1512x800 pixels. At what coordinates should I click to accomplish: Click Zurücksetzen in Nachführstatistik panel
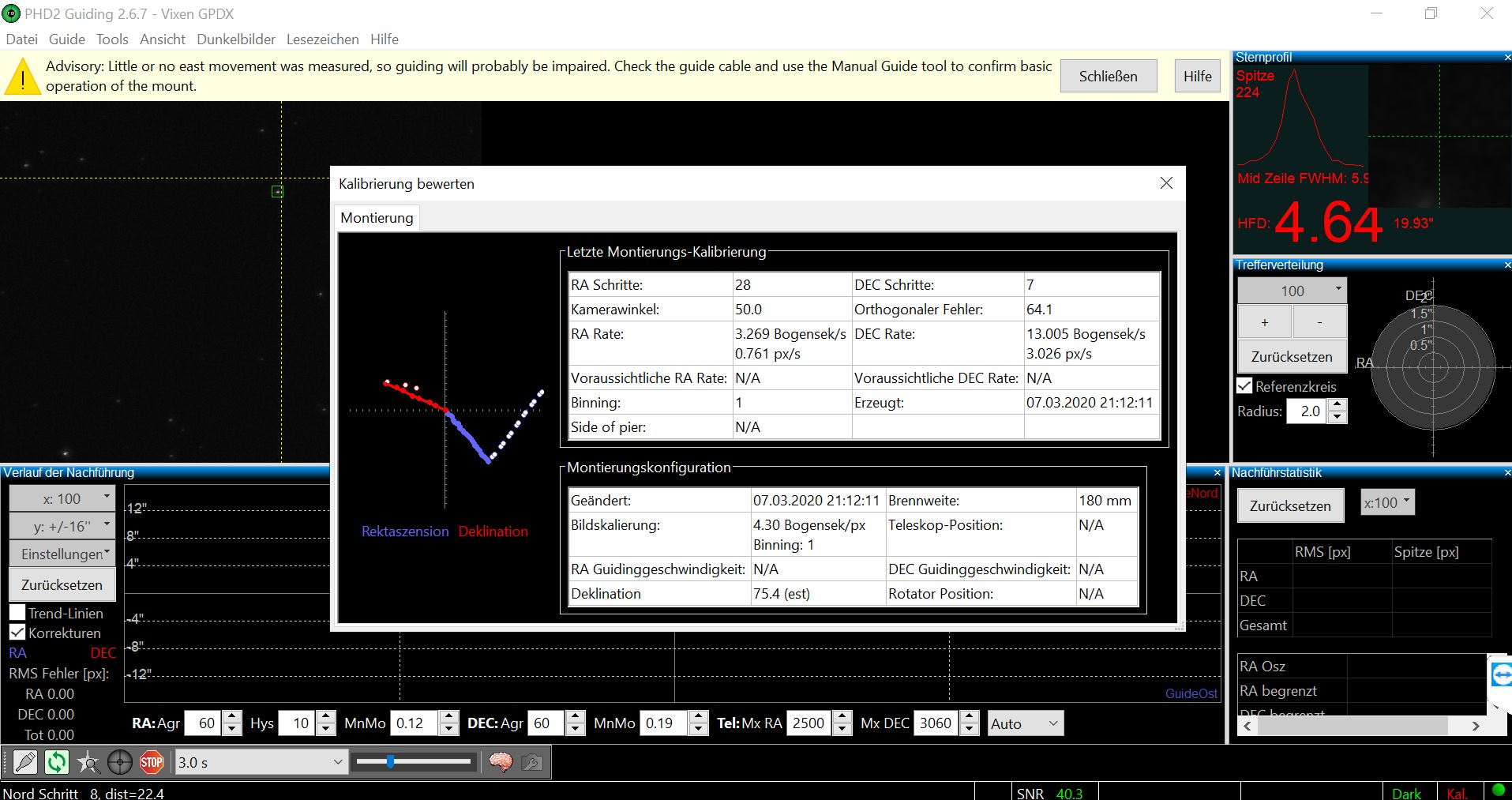coord(1290,506)
